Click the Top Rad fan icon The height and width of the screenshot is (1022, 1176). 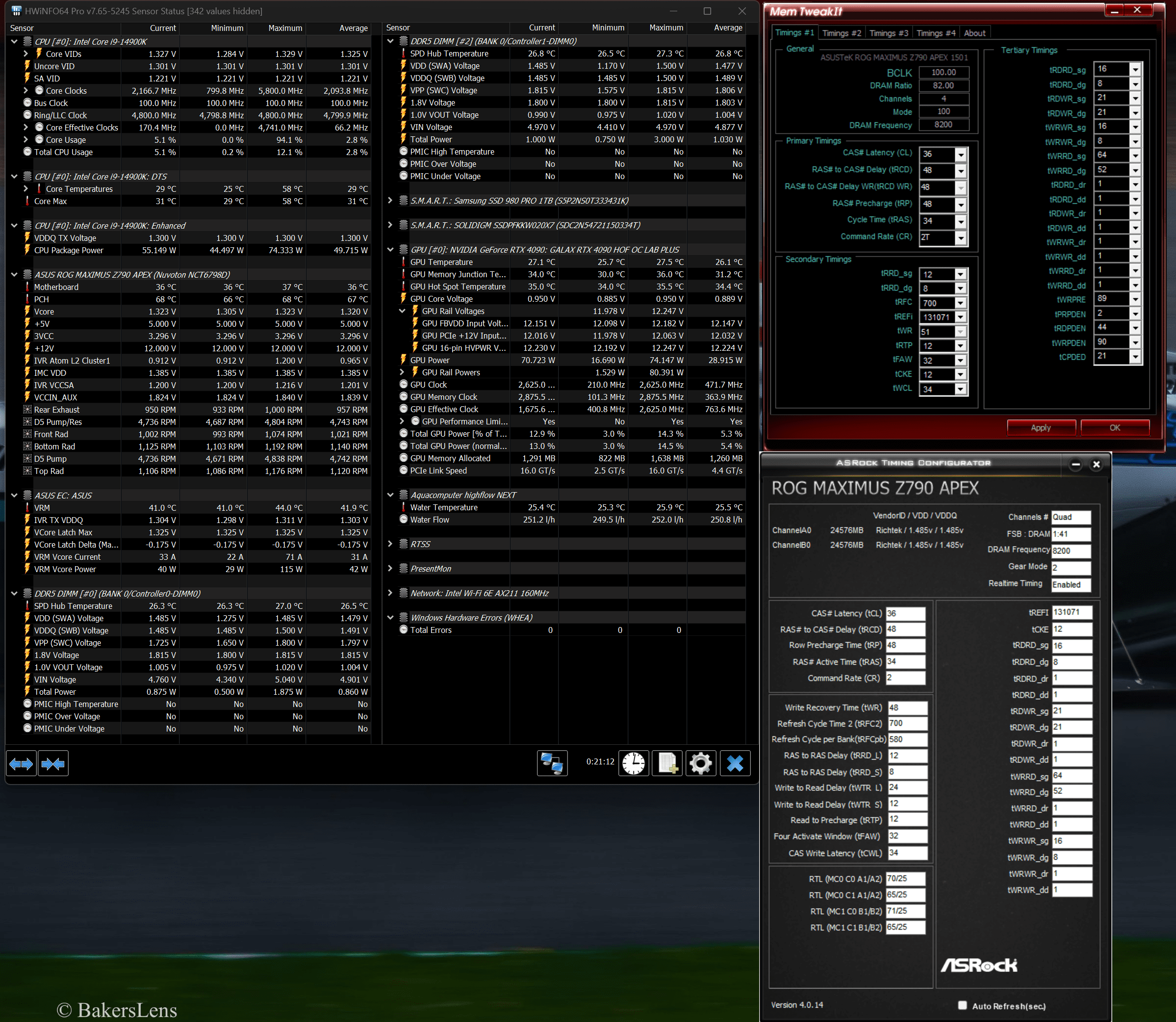point(27,471)
